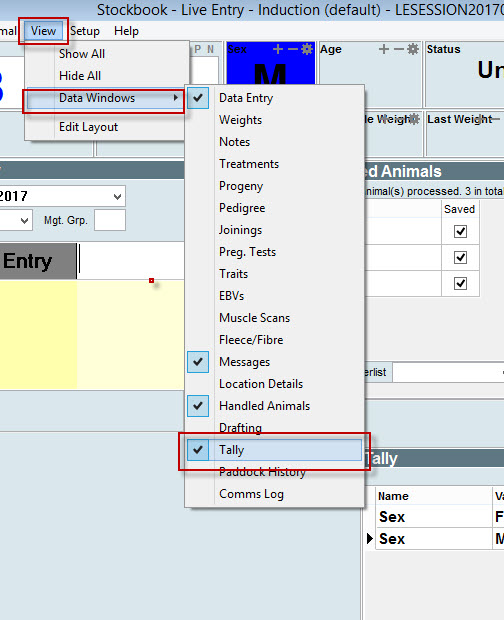The width and height of the screenshot is (504, 620).
Task: Click the plus icon in Age panel
Action: pos(383,49)
